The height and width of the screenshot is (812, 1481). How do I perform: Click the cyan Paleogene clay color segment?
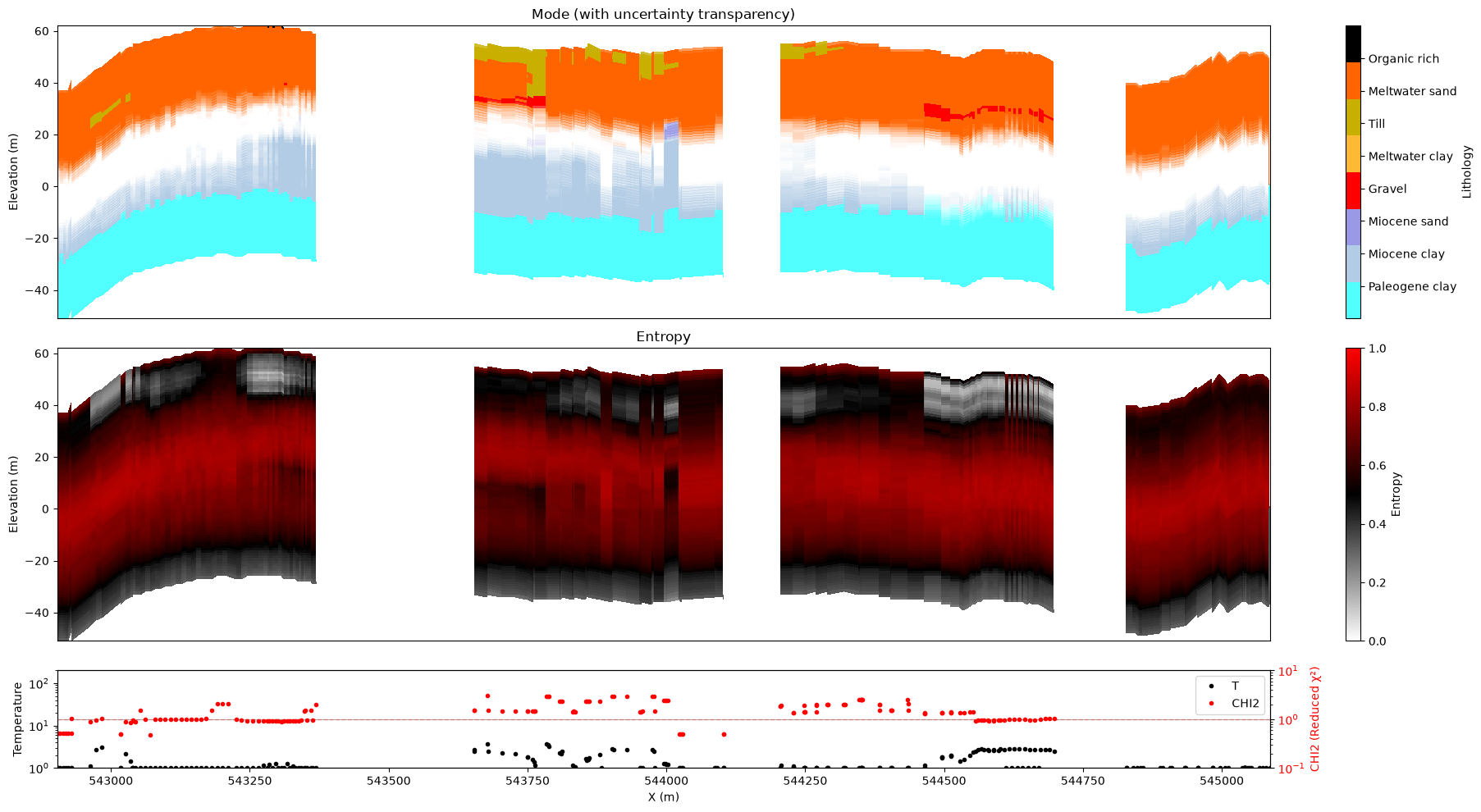pos(1353,300)
